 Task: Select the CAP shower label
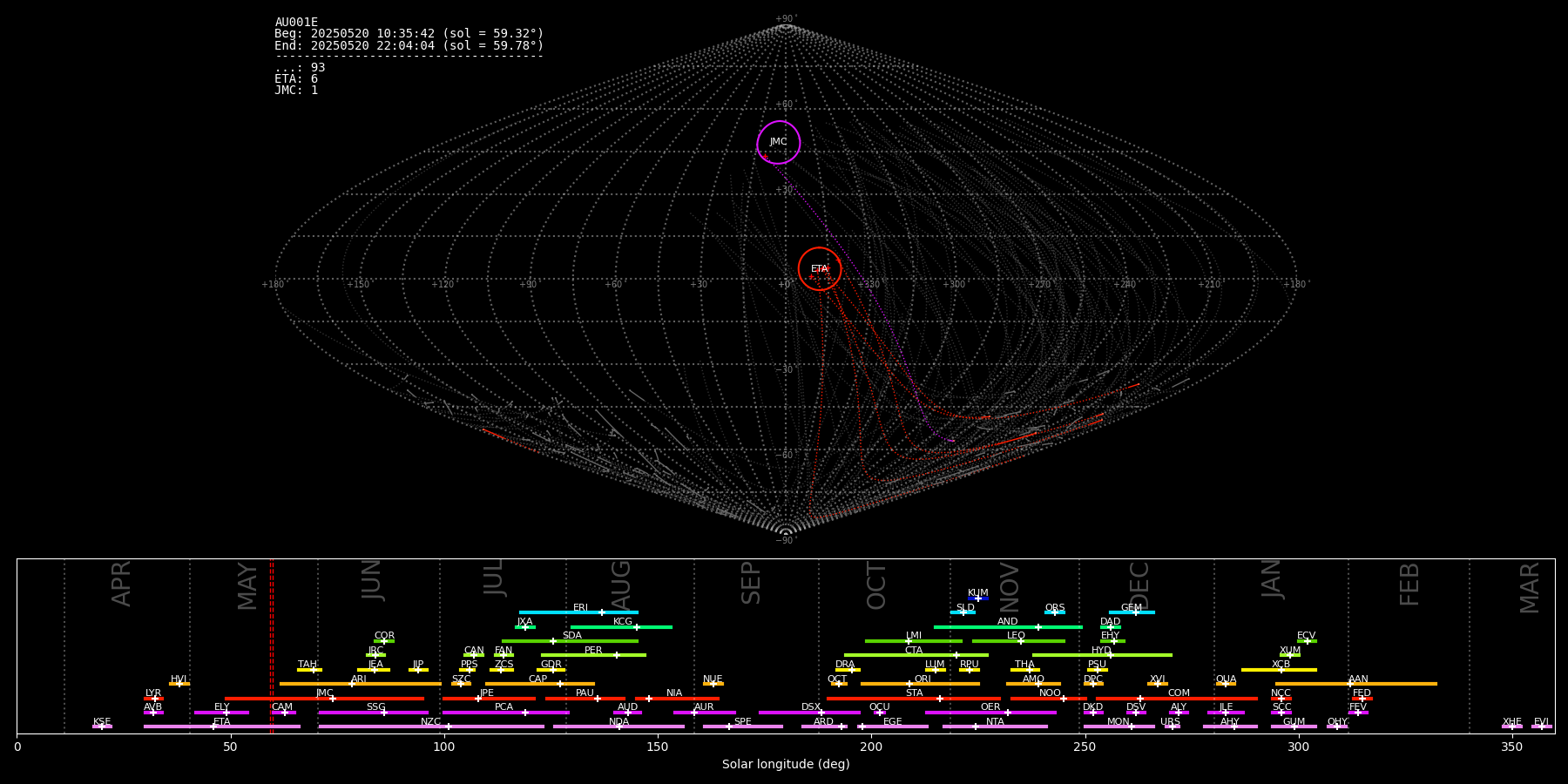[538, 679]
